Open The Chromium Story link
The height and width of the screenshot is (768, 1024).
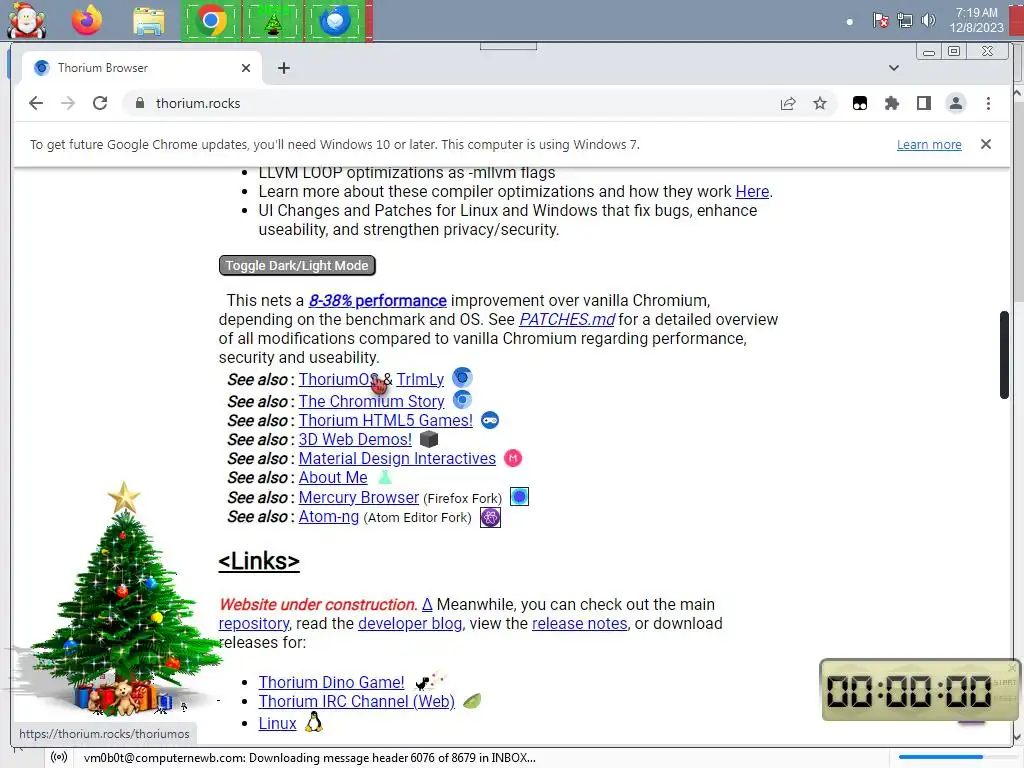point(372,401)
